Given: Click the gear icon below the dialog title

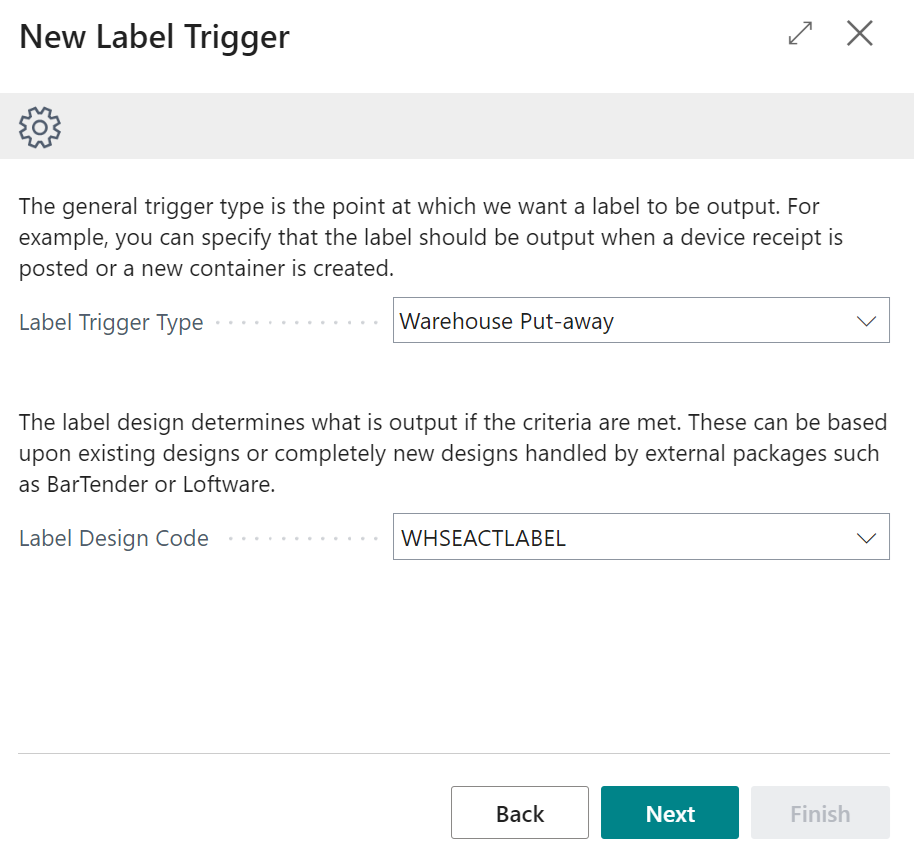Looking at the screenshot, I should [39, 127].
